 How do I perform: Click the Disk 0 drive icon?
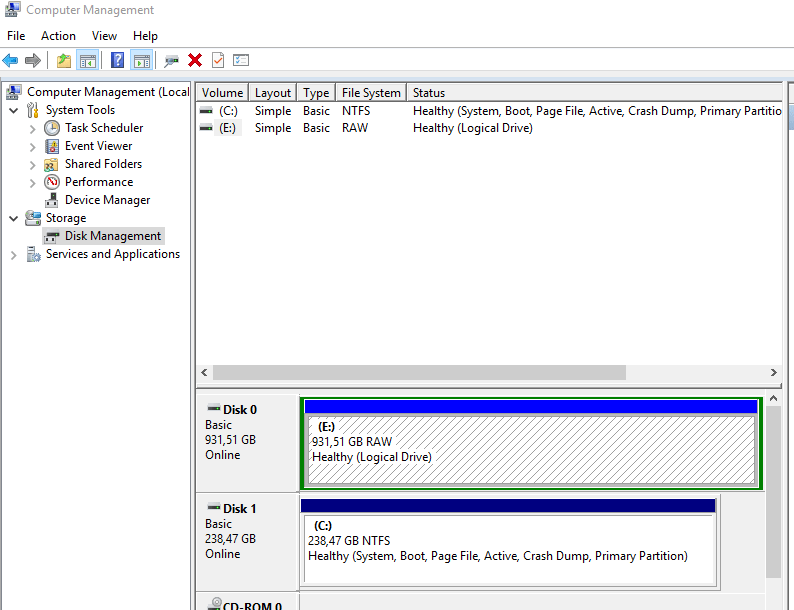[214, 408]
